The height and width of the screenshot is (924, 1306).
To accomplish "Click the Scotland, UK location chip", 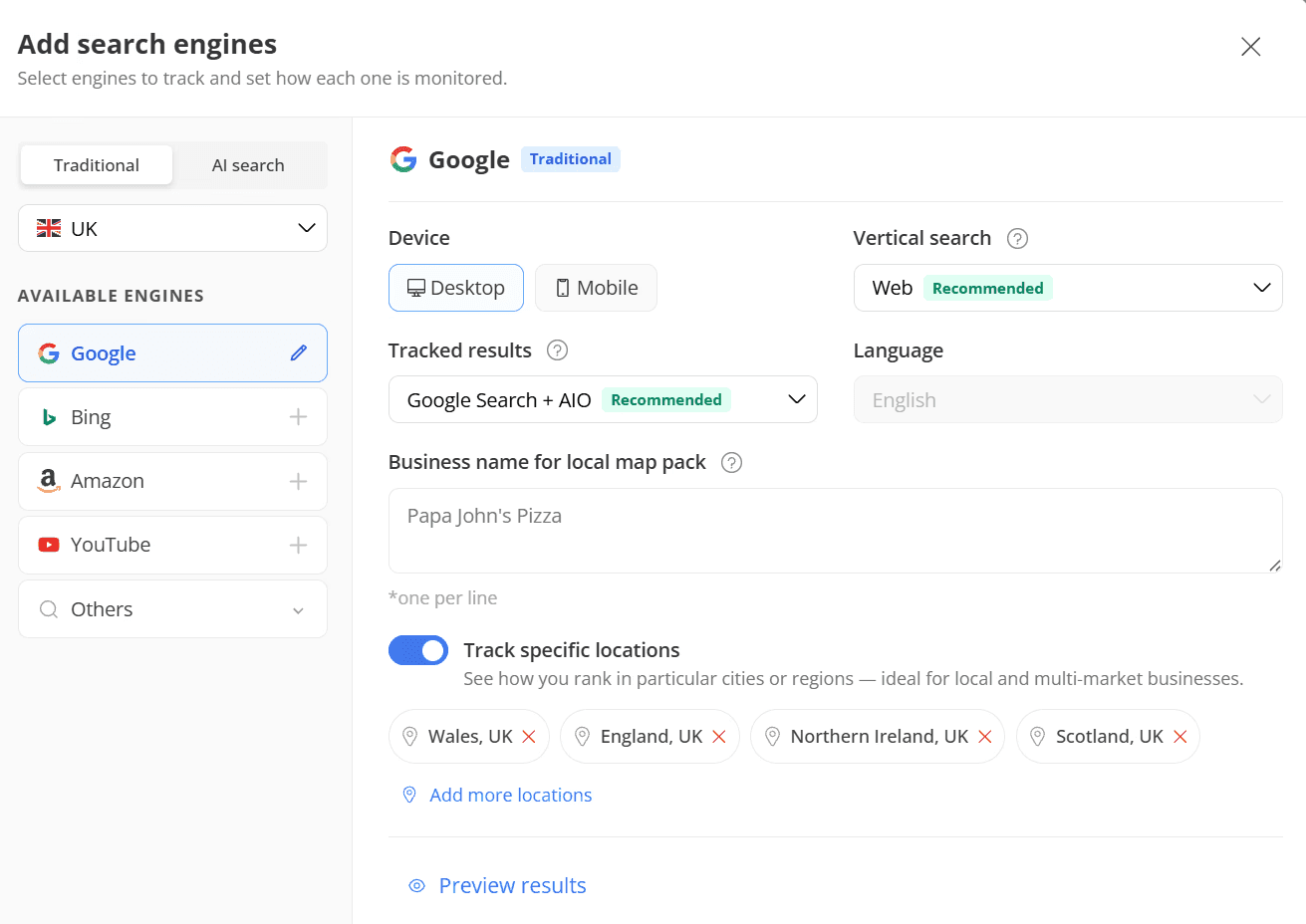I will [x=1109, y=737].
